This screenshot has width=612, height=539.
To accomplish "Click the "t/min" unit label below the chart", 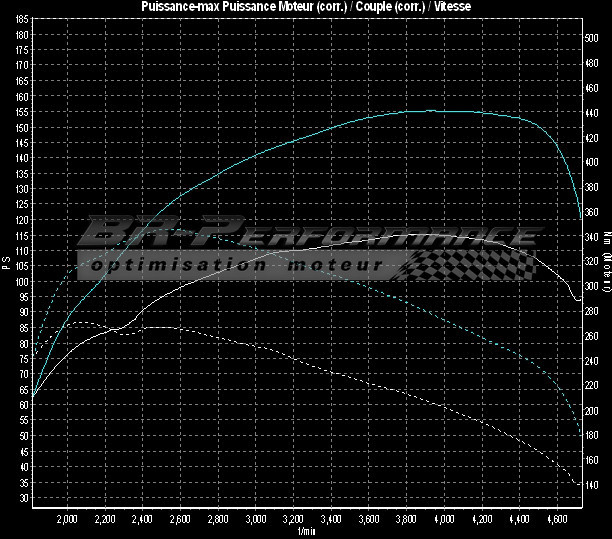I will tap(306, 531).
